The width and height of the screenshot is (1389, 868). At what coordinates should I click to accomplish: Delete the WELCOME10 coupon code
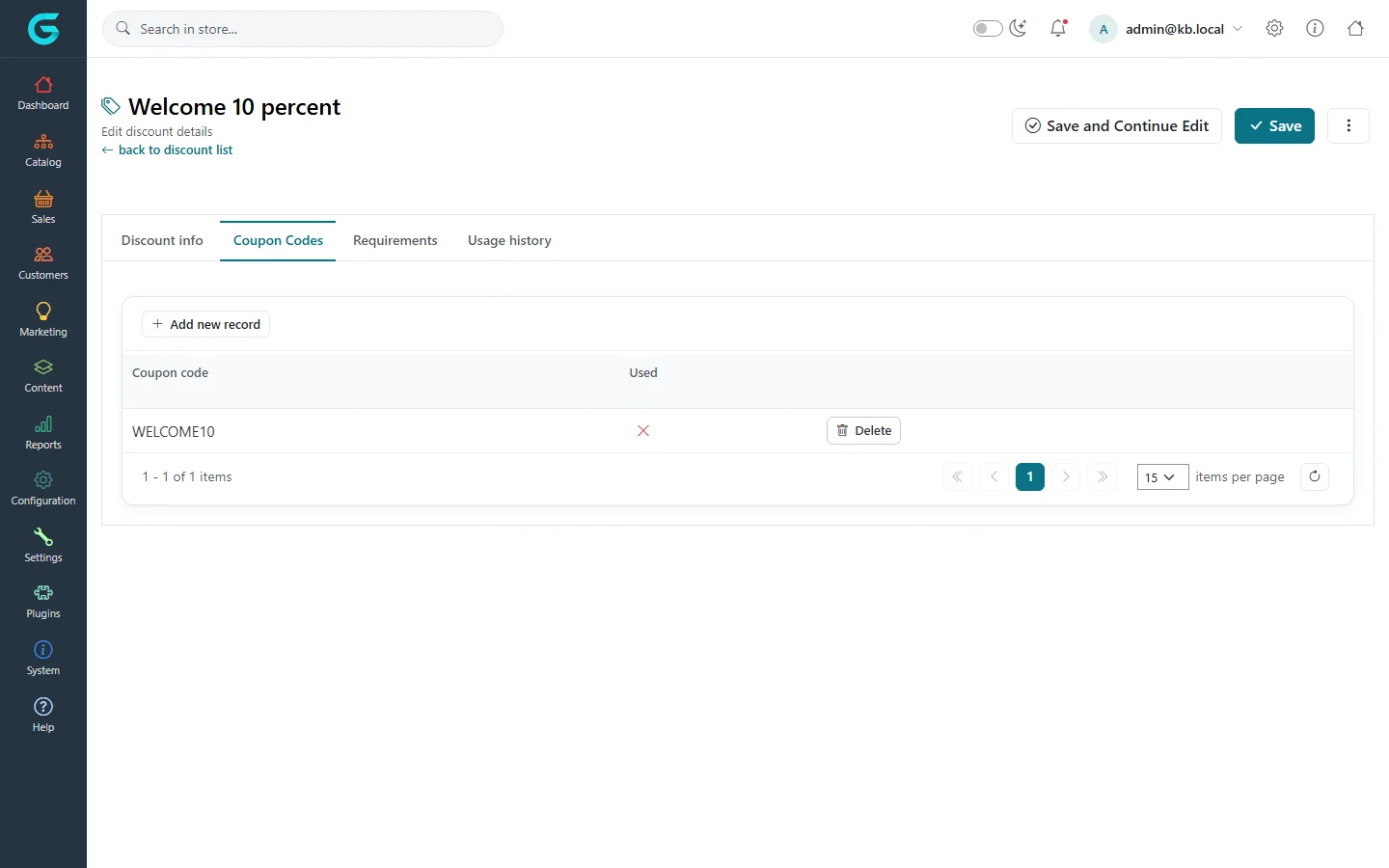click(x=863, y=430)
